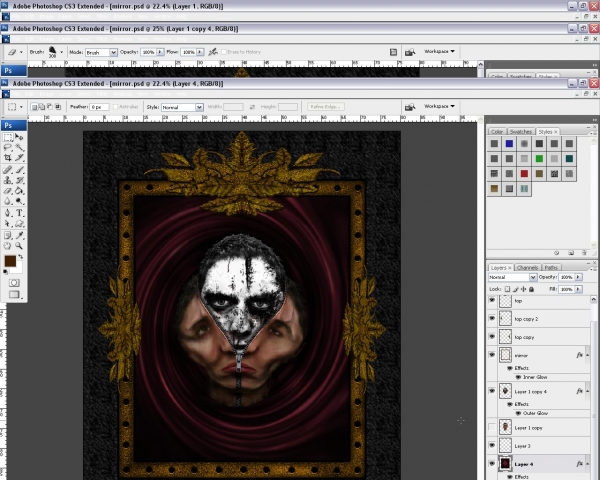Select the Notes tool

[8, 235]
